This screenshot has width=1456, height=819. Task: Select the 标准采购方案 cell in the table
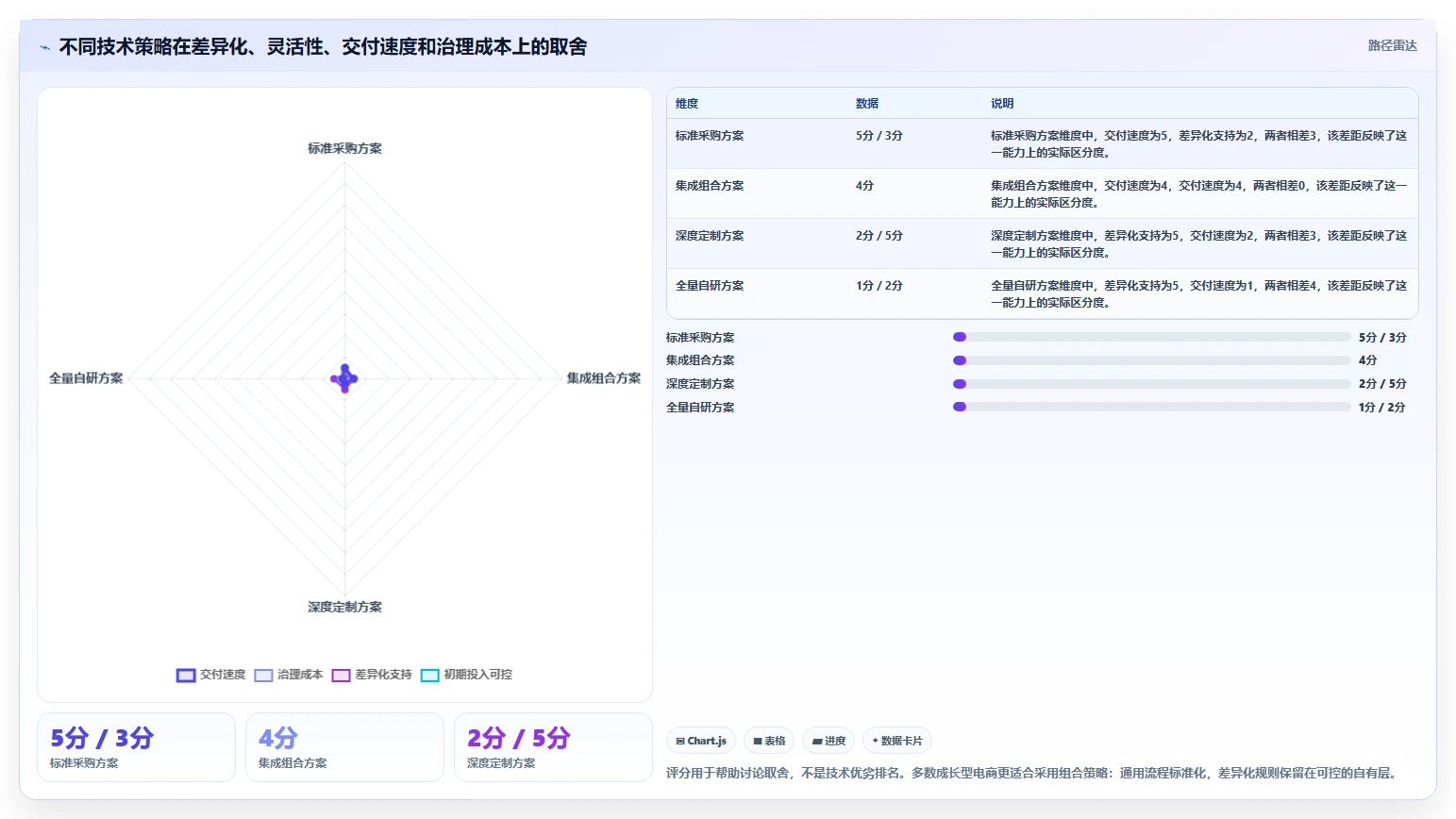tap(710, 136)
